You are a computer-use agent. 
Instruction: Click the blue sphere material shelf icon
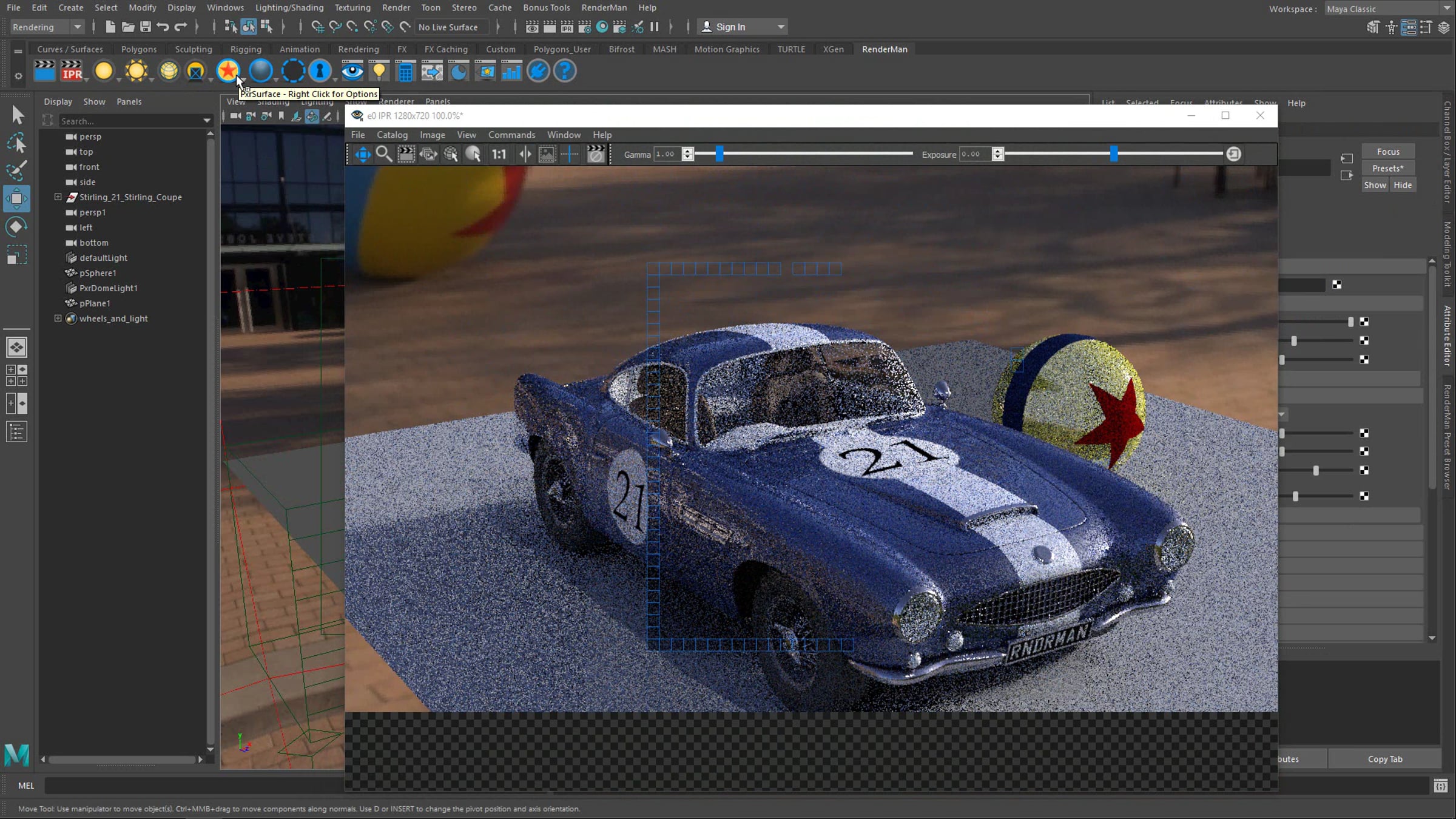(261, 72)
